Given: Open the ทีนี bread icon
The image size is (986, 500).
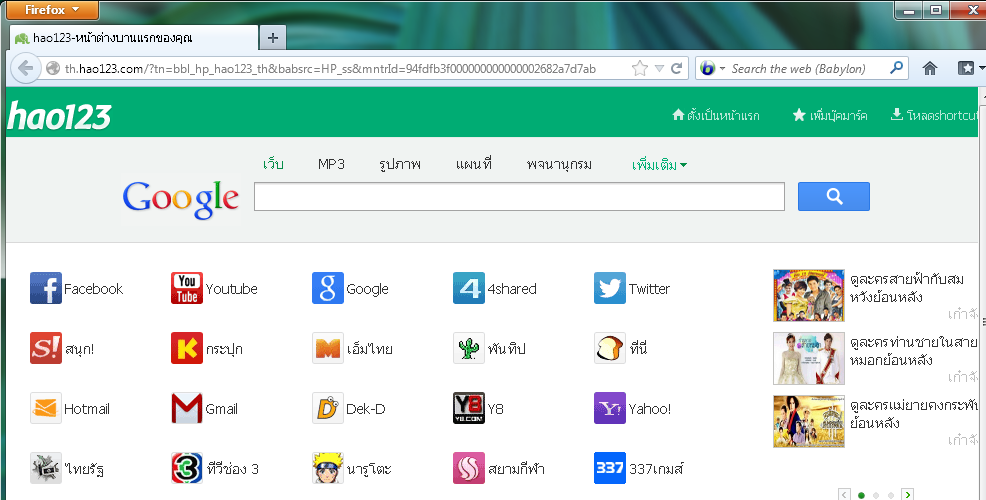Looking at the screenshot, I should click(x=609, y=348).
